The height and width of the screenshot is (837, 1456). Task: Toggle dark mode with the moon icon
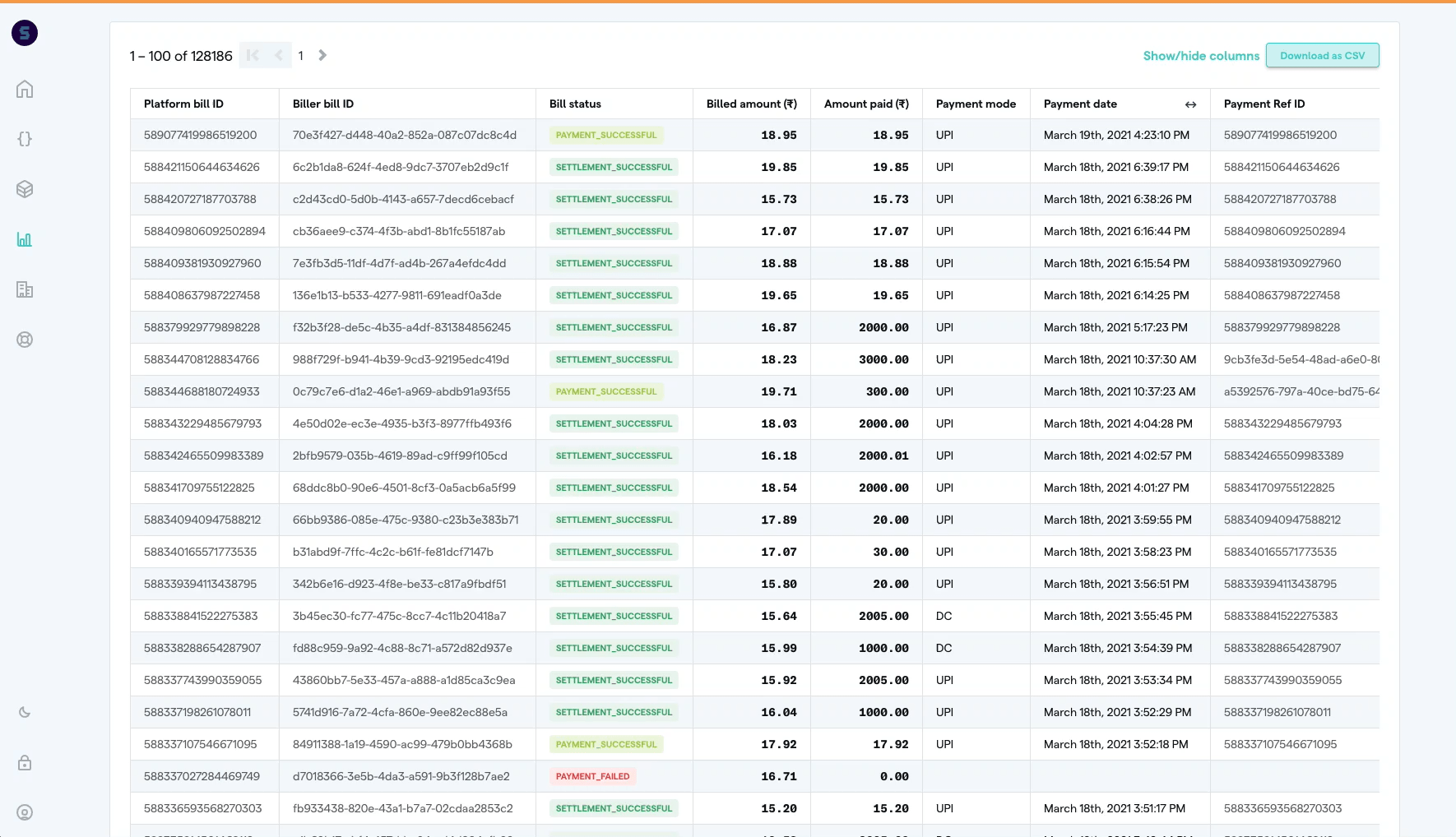tap(25, 712)
